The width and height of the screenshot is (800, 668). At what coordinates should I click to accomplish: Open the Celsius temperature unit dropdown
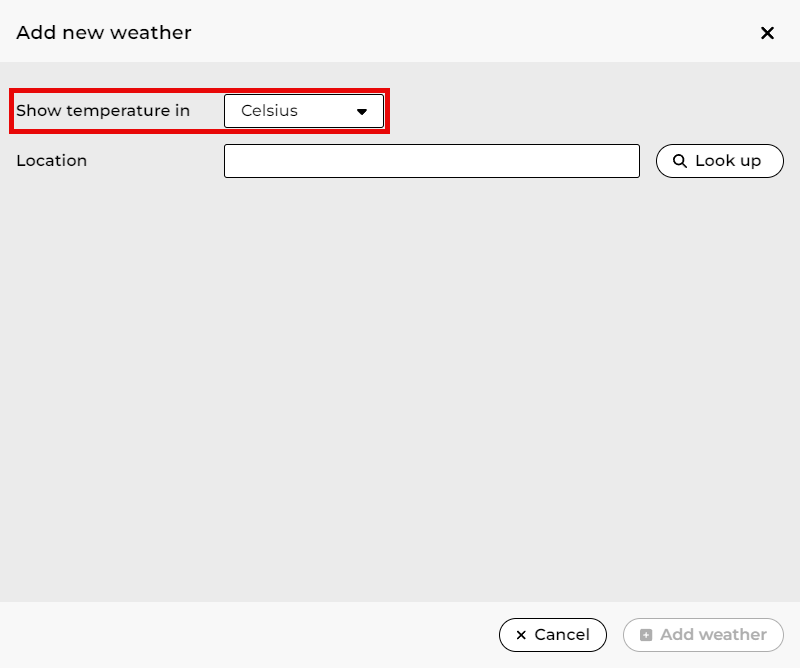303,111
